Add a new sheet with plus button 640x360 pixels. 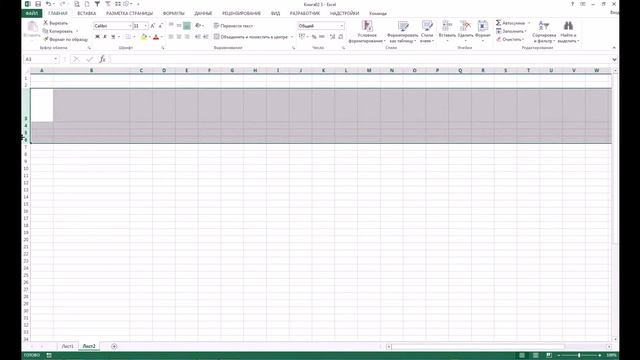(114, 346)
